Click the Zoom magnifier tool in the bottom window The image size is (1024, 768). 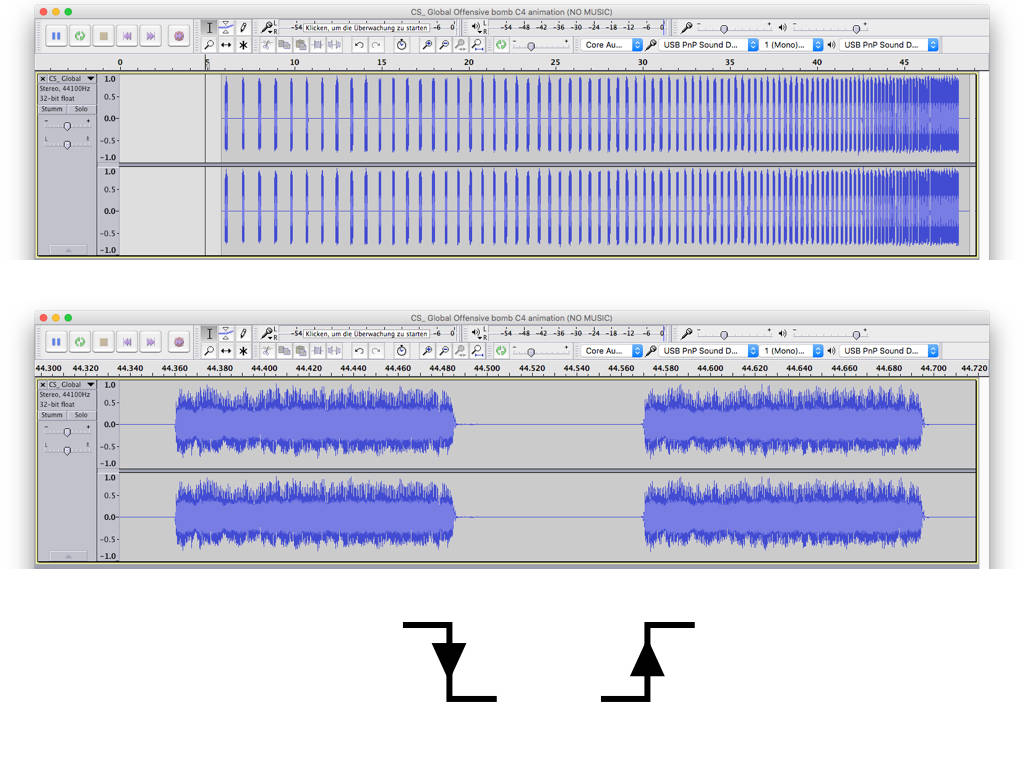tap(209, 351)
